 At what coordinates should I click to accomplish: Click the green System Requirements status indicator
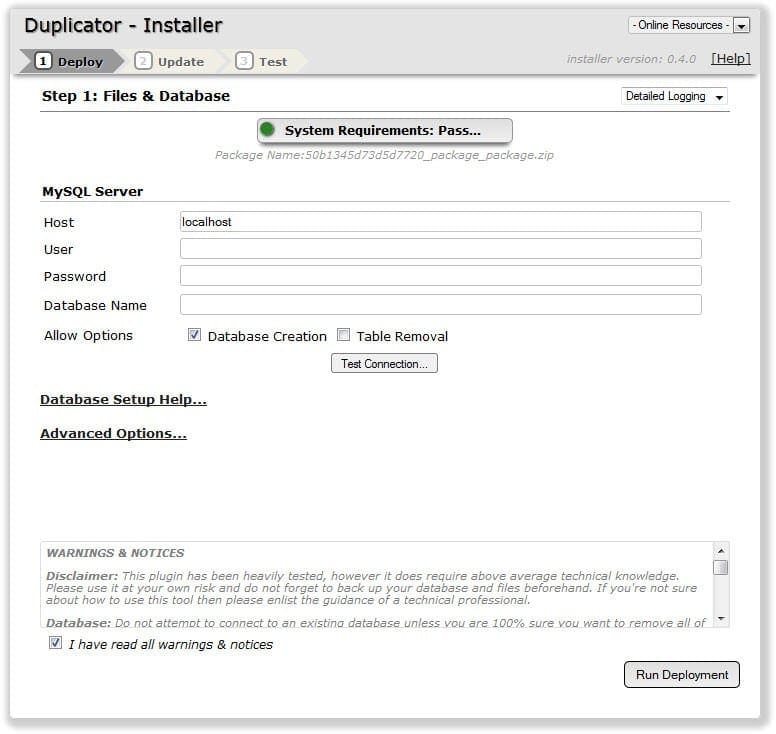click(267, 129)
